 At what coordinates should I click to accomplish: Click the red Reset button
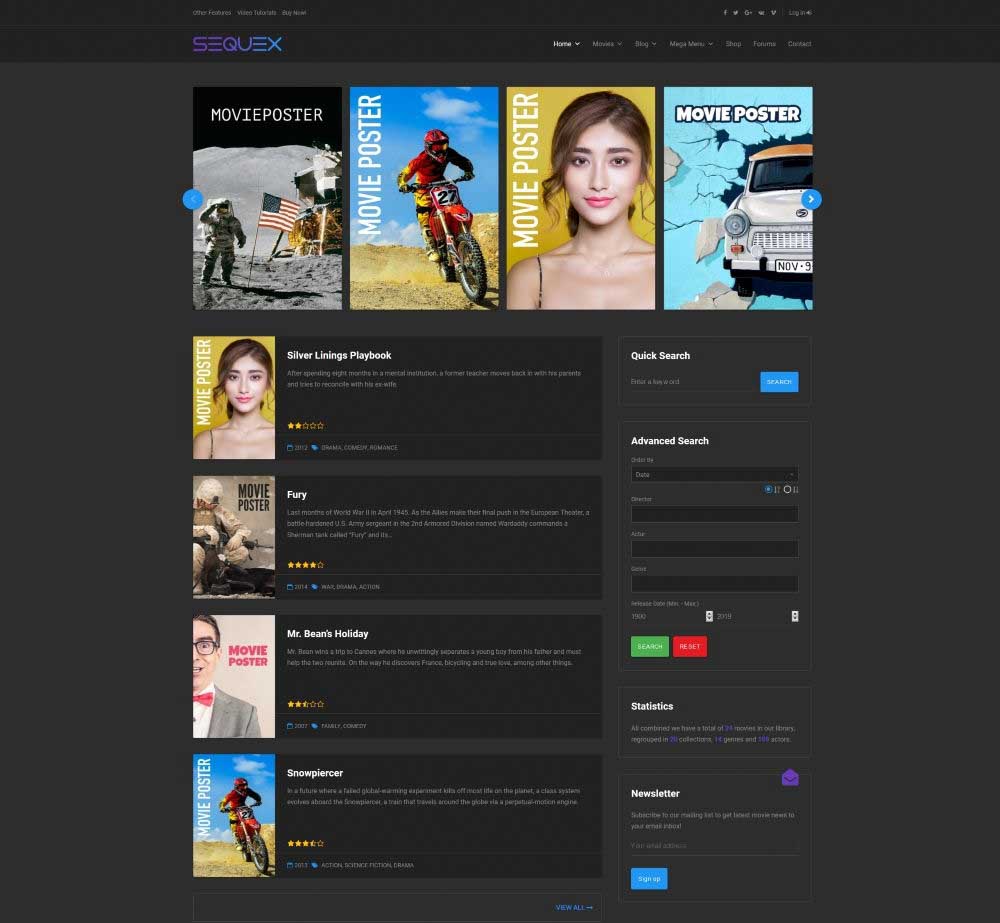[x=689, y=647]
